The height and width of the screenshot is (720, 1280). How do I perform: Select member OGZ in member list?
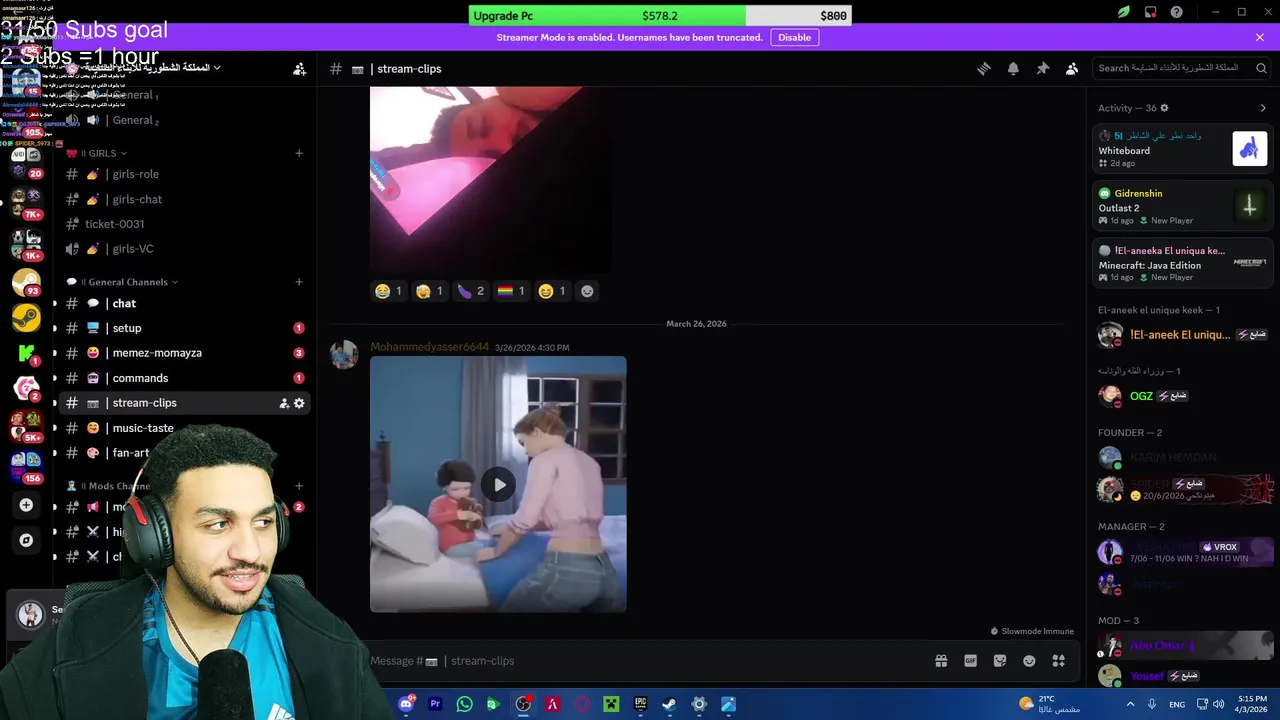pyautogui.click(x=1183, y=396)
